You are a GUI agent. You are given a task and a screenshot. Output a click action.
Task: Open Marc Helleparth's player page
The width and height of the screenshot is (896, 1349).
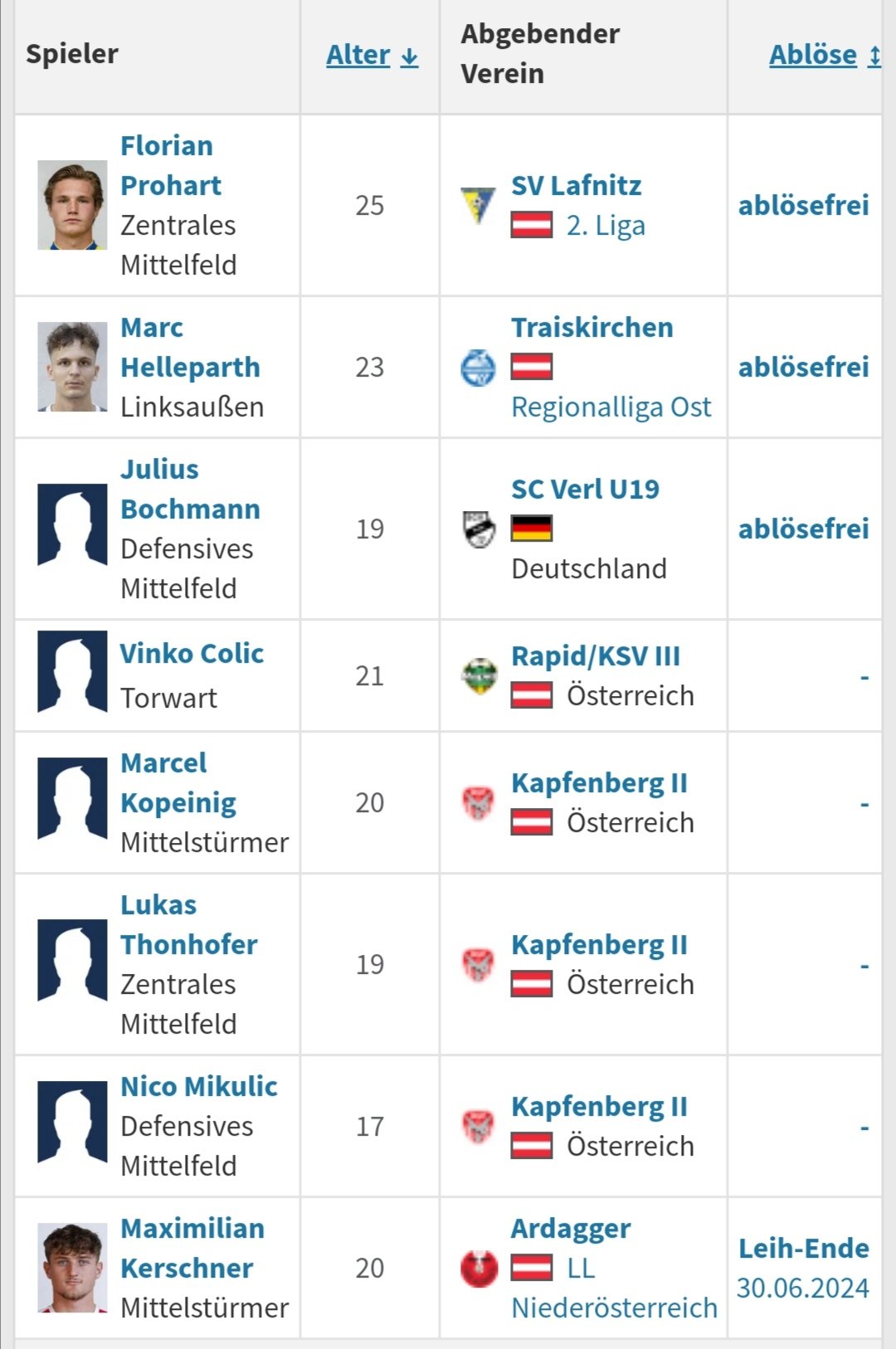click(190, 347)
